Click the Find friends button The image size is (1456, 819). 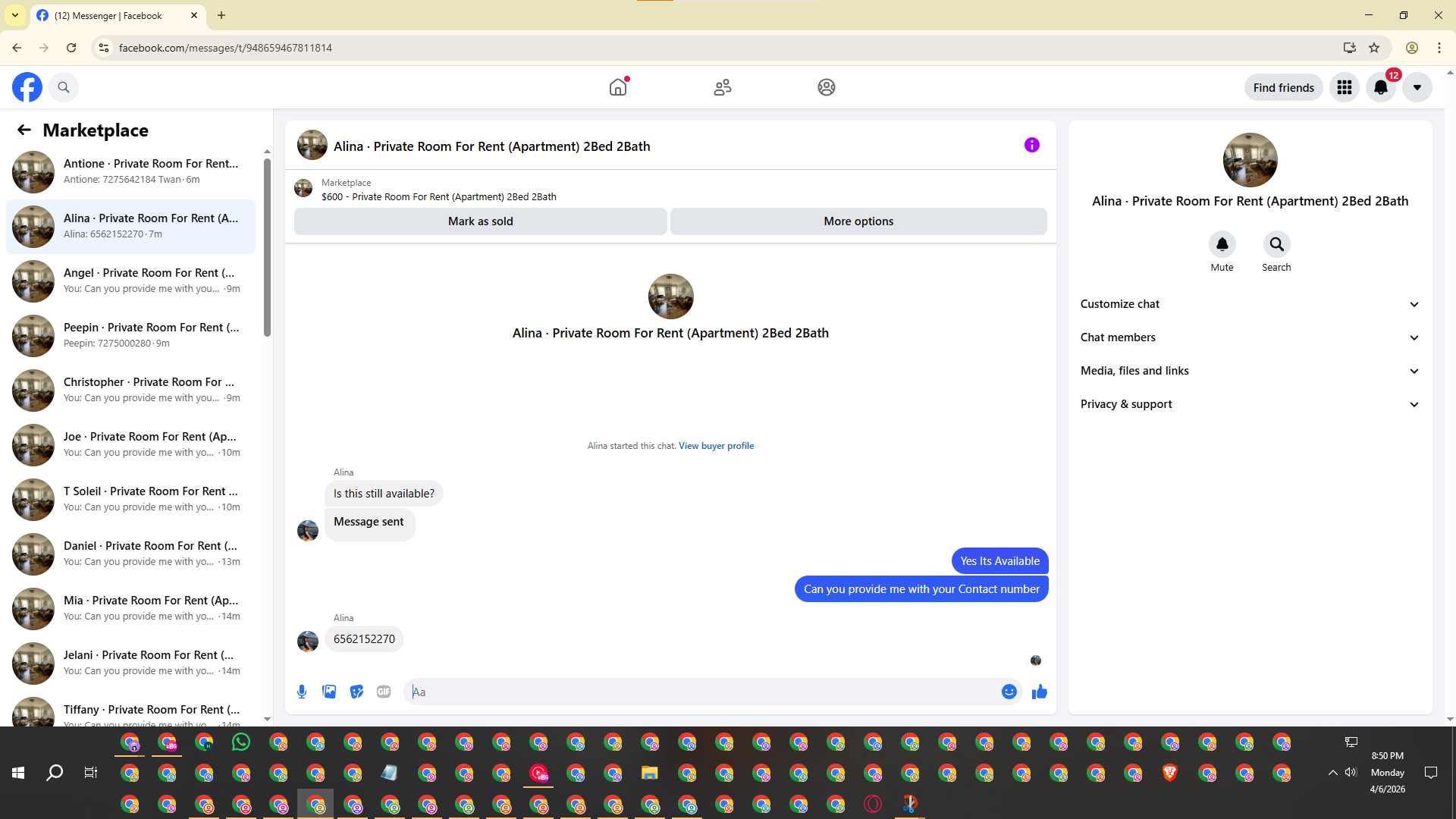click(x=1284, y=87)
